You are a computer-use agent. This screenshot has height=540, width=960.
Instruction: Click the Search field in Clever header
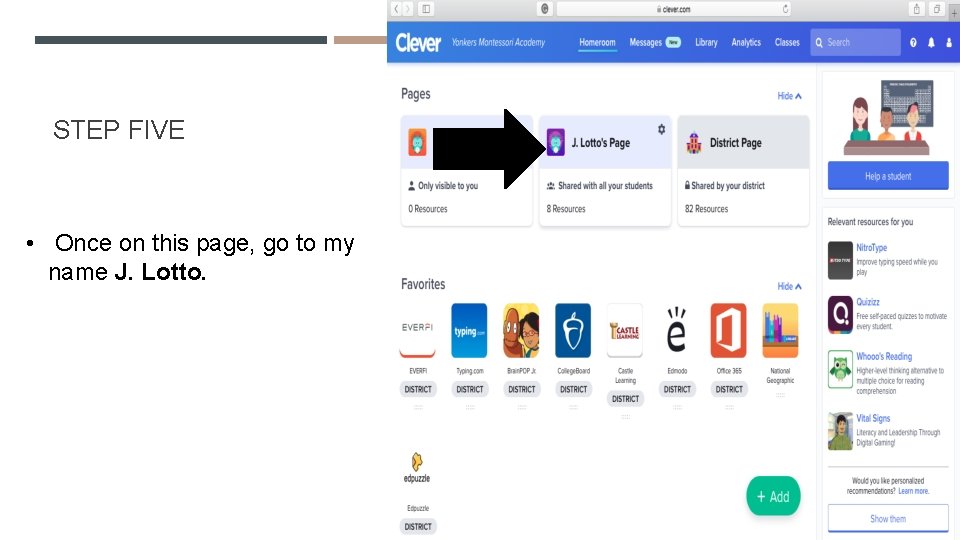(x=855, y=42)
